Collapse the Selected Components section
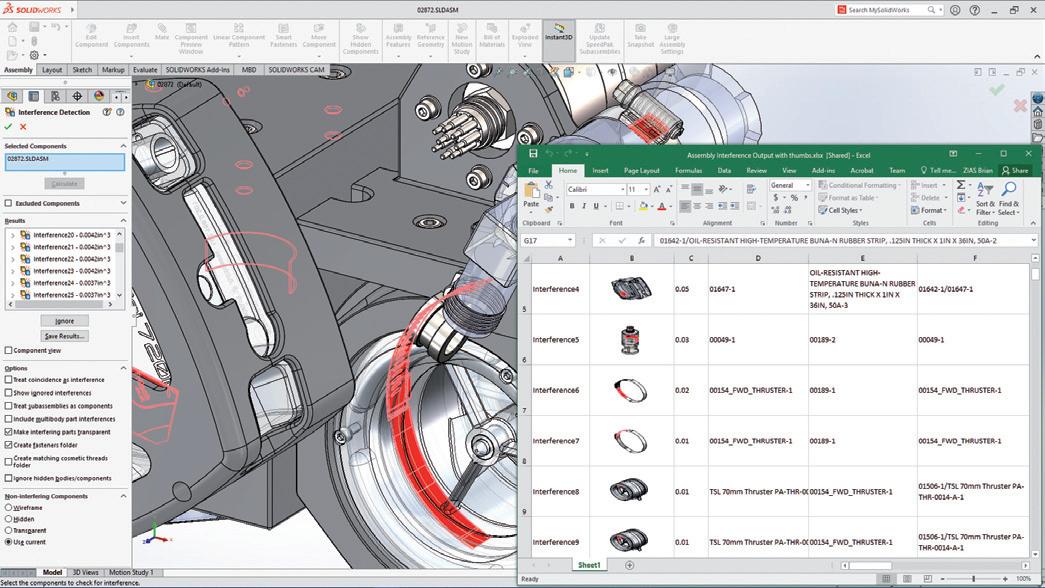The image size is (1045, 588). pyautogui.click(x=123, y=146)
